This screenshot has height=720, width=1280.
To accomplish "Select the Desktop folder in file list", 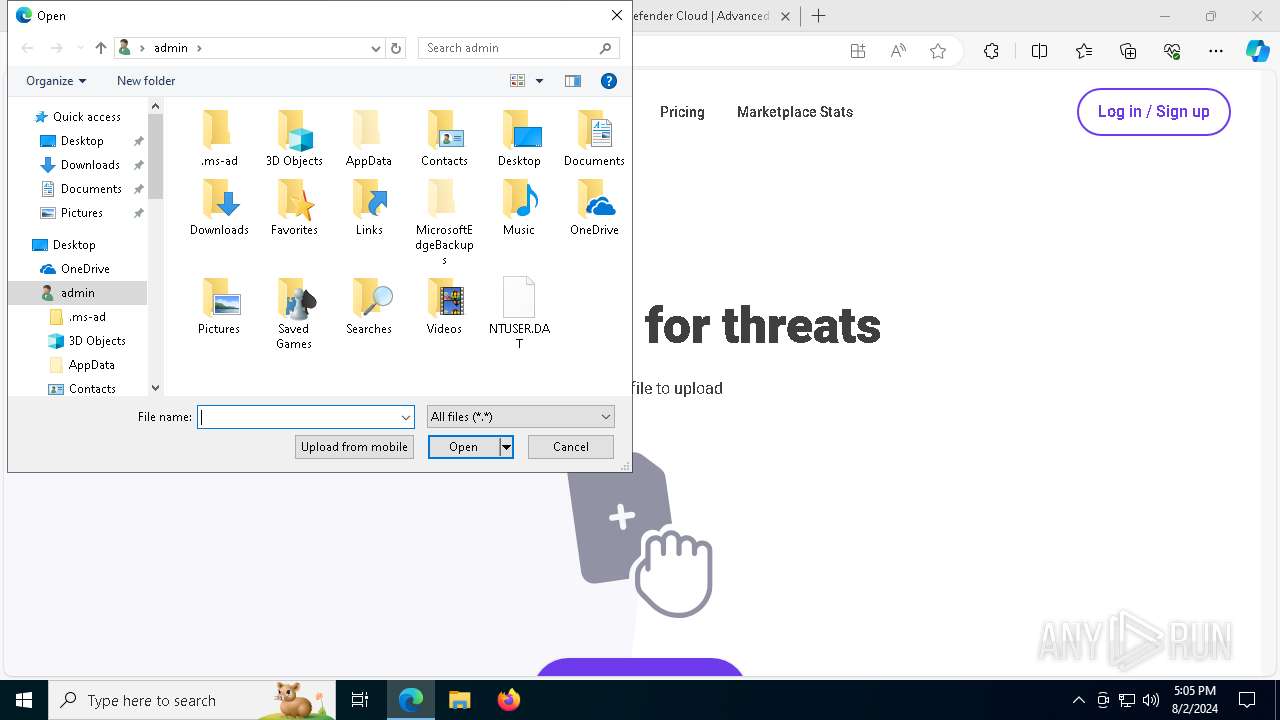I will (x=519, y=138).
